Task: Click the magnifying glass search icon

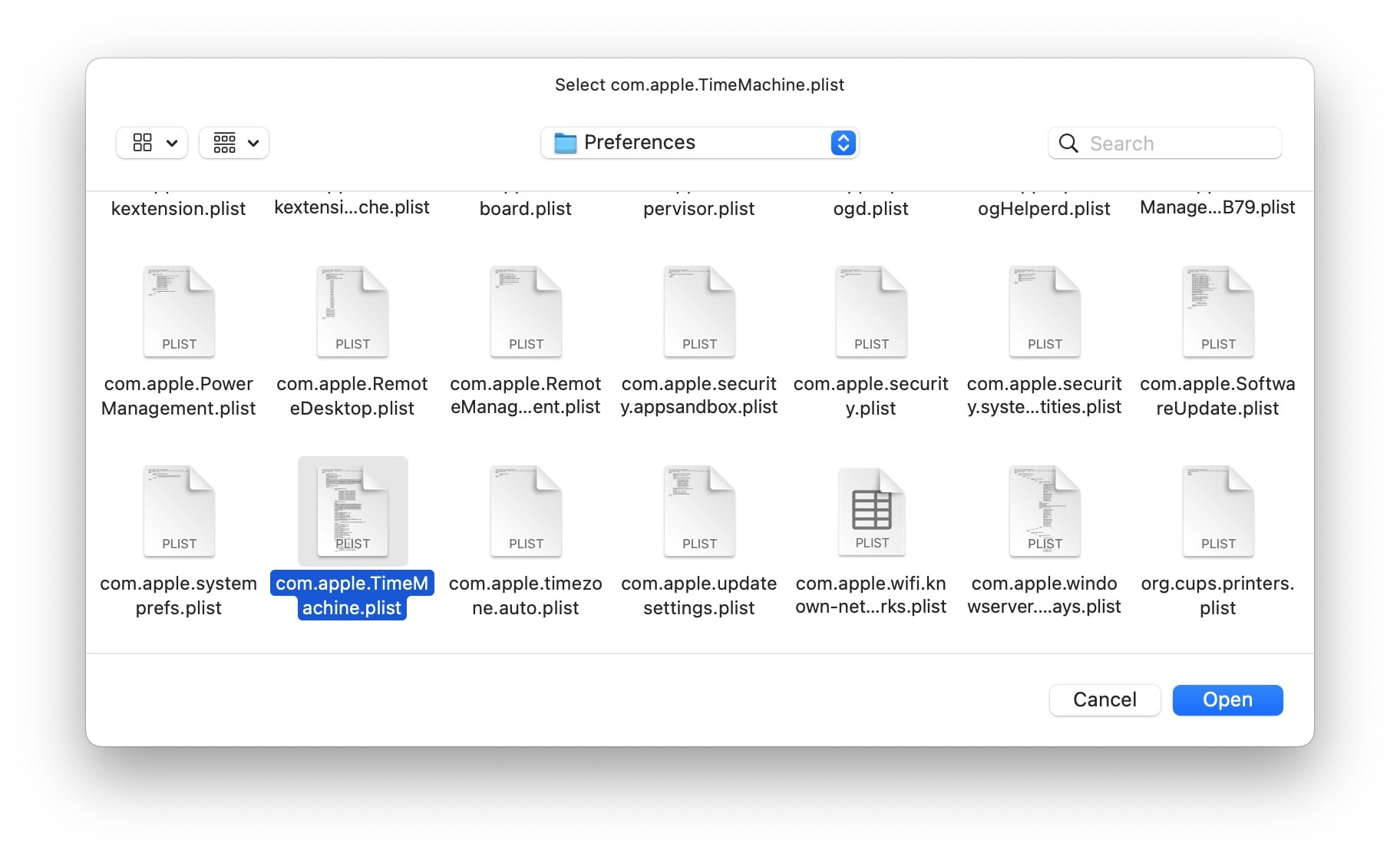Action: coord(1068,144)
